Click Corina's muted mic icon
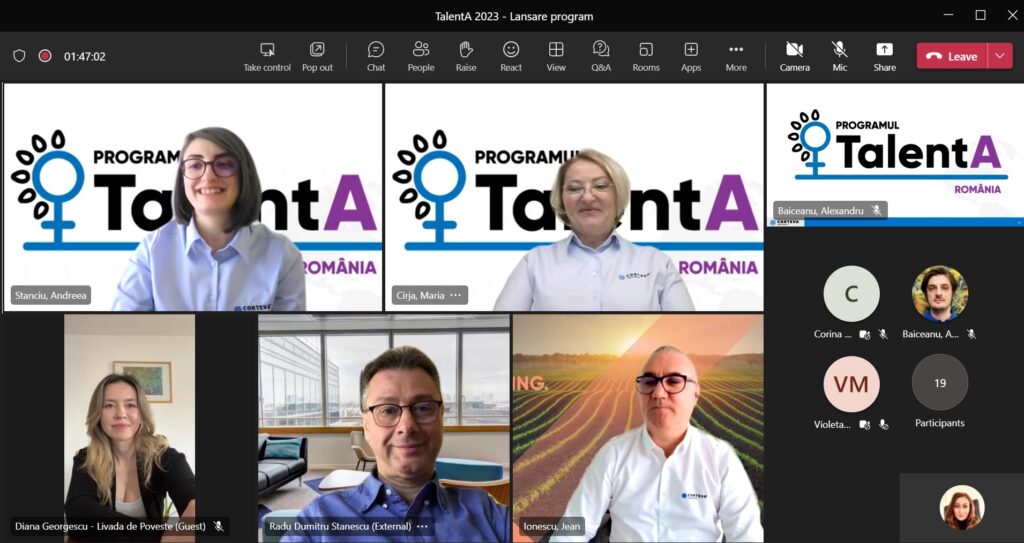The width and height of the screenshot is (1024, 543). pos(883,334)
